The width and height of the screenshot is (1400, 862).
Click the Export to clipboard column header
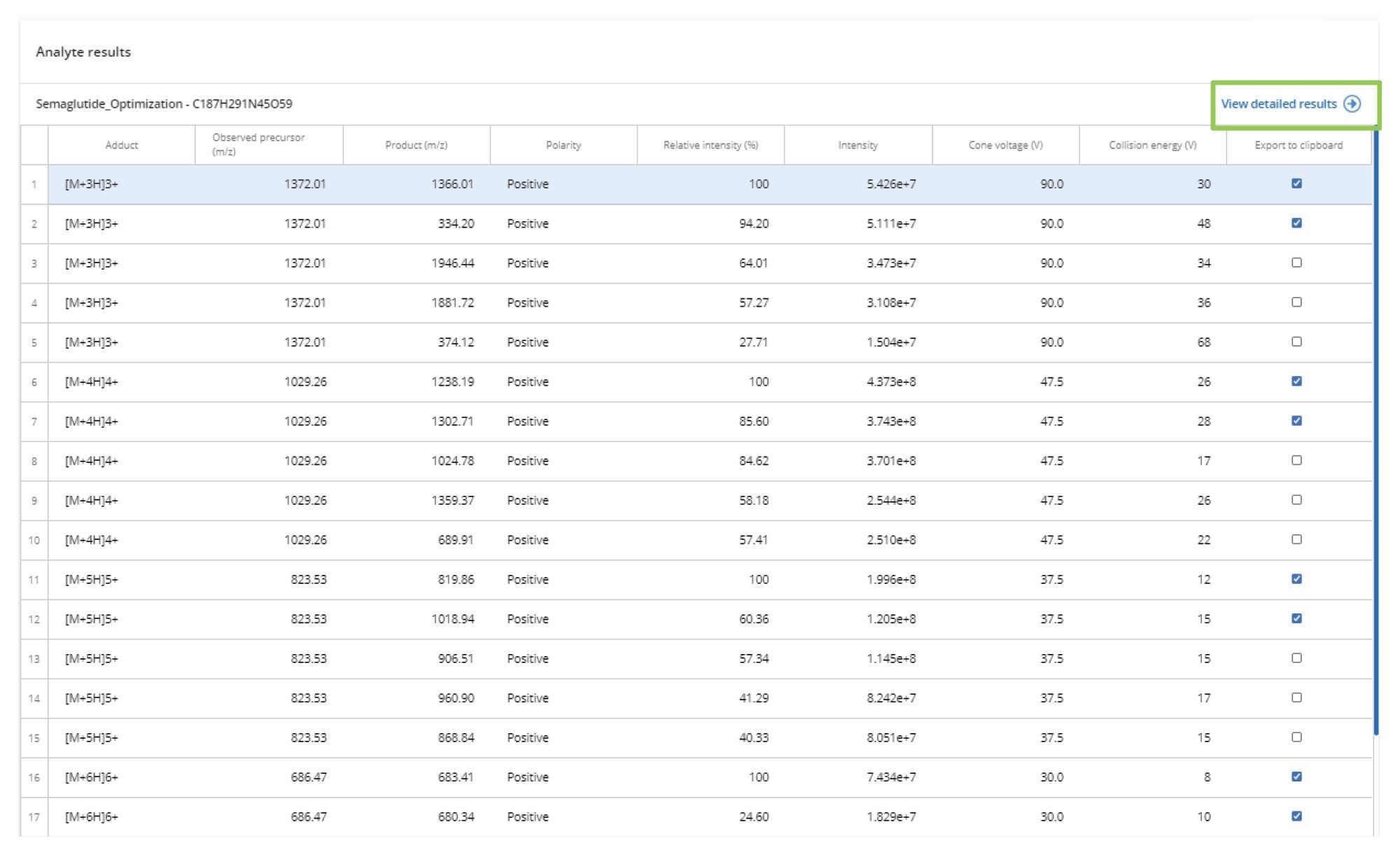pos(1298,145)
